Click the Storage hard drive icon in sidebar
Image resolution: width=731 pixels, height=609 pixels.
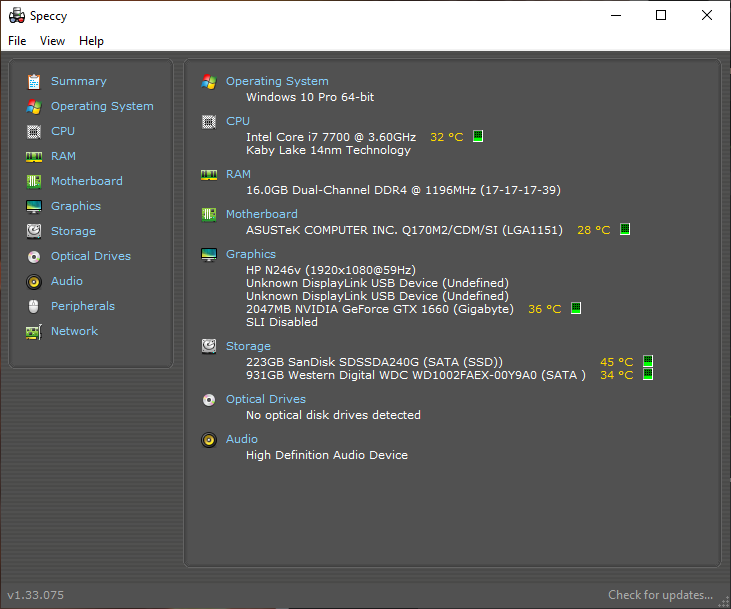coord(34,231)
